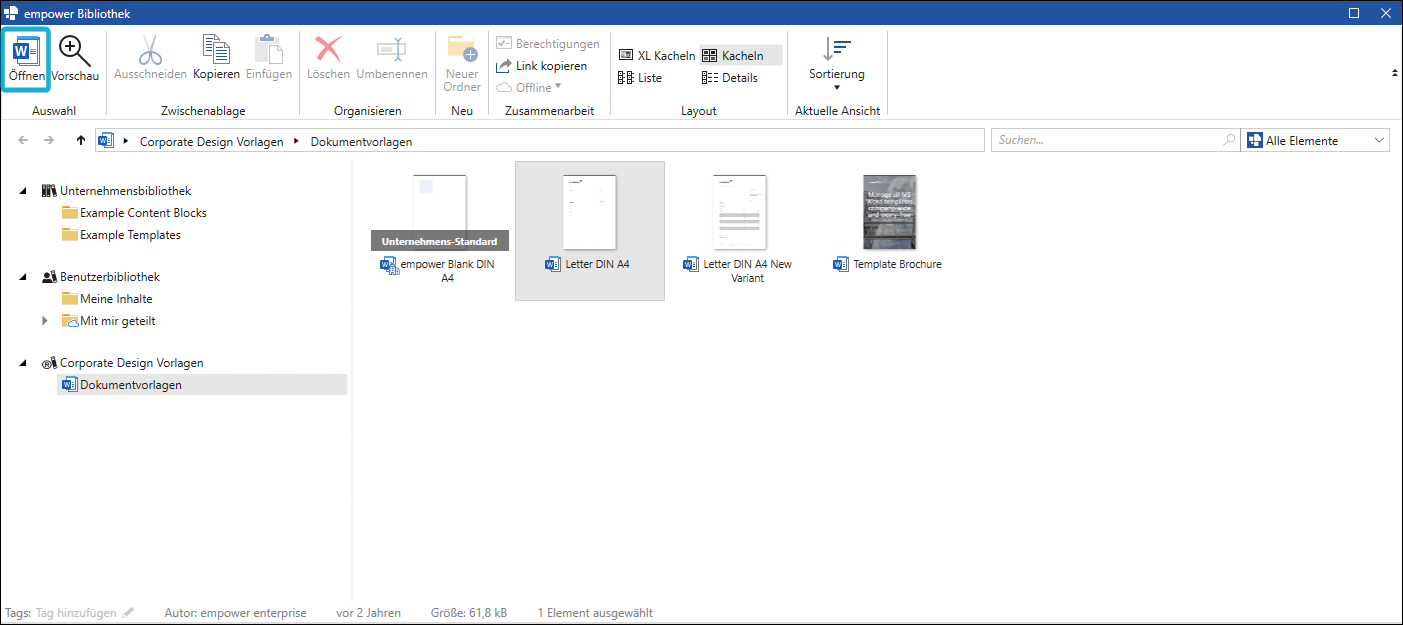Open the Meine Inhalte folder
Image resolution: width=1403 pixels, height=625 pixels.
tap(116, 299)
